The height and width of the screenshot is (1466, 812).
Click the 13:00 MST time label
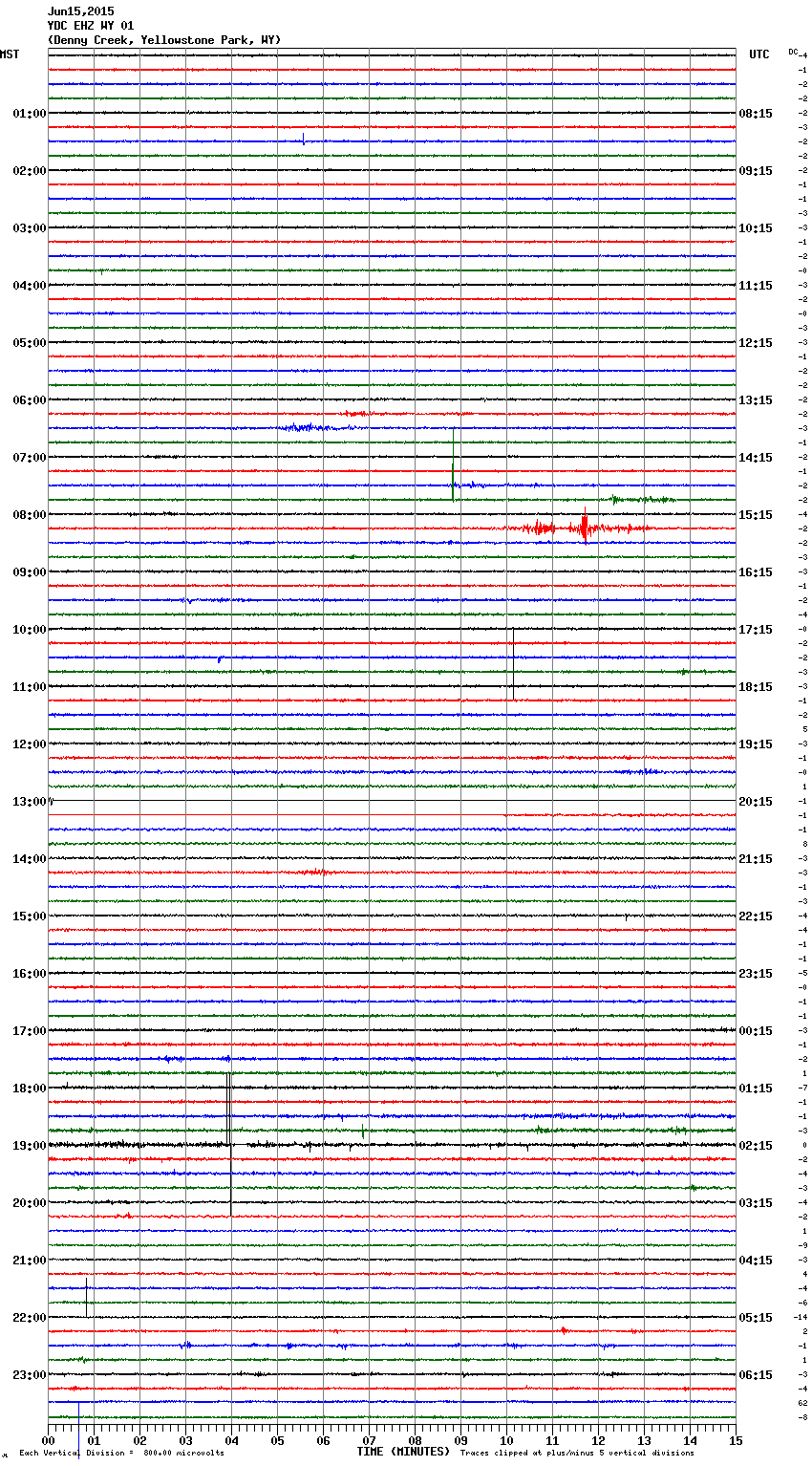click(29, 802)
